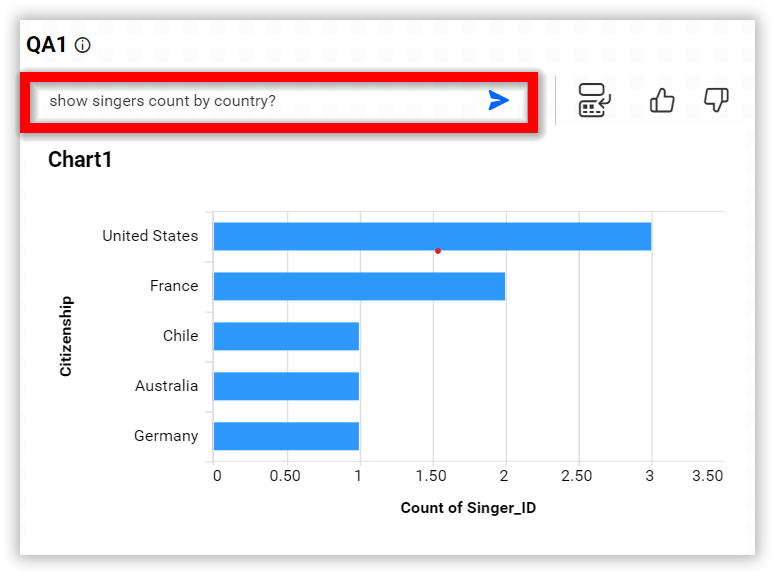Click the info icon beside QA1
This screenshot has height=575, width=775.
coord(83,45)
